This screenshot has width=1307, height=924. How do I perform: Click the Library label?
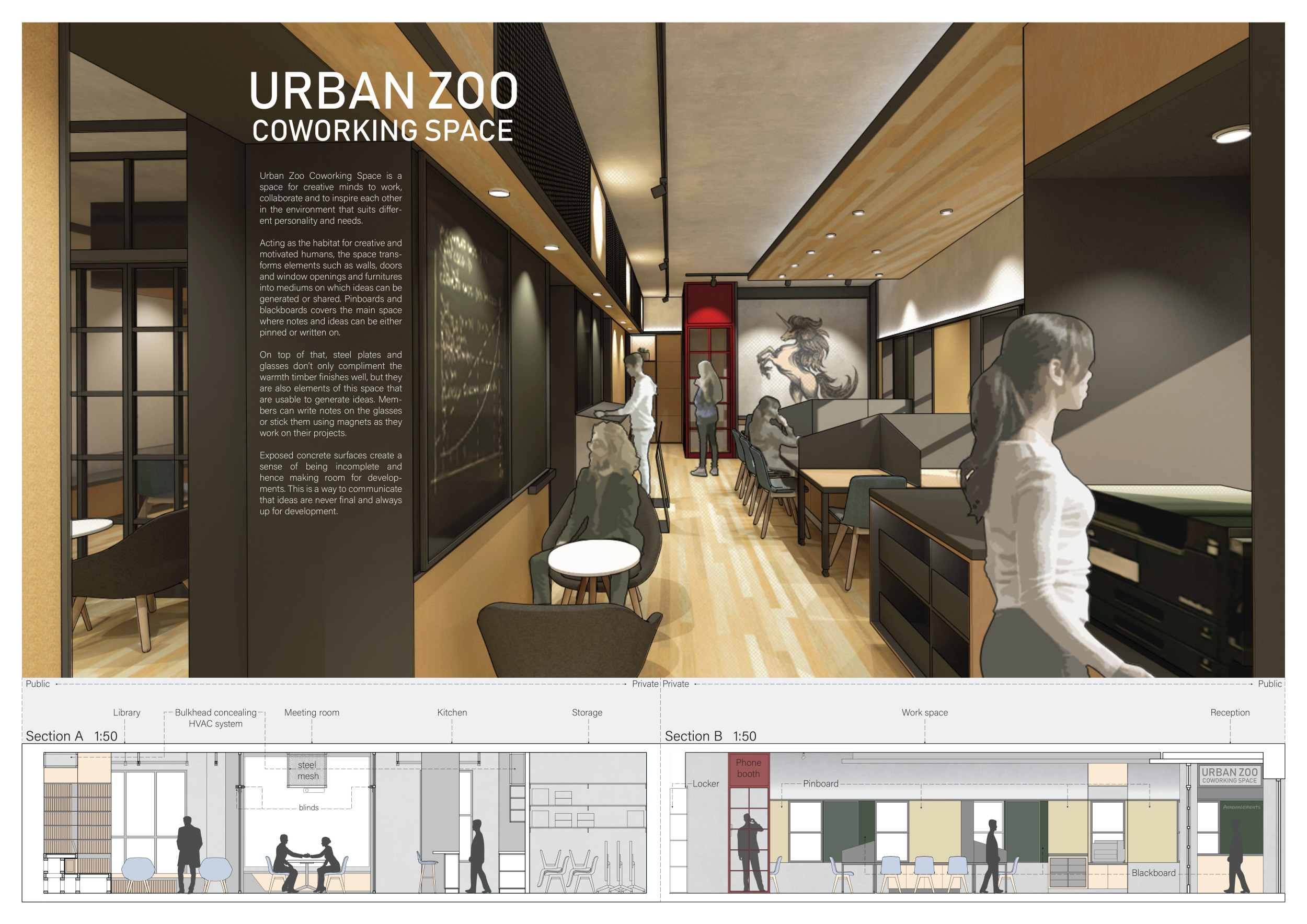point(127,712)
